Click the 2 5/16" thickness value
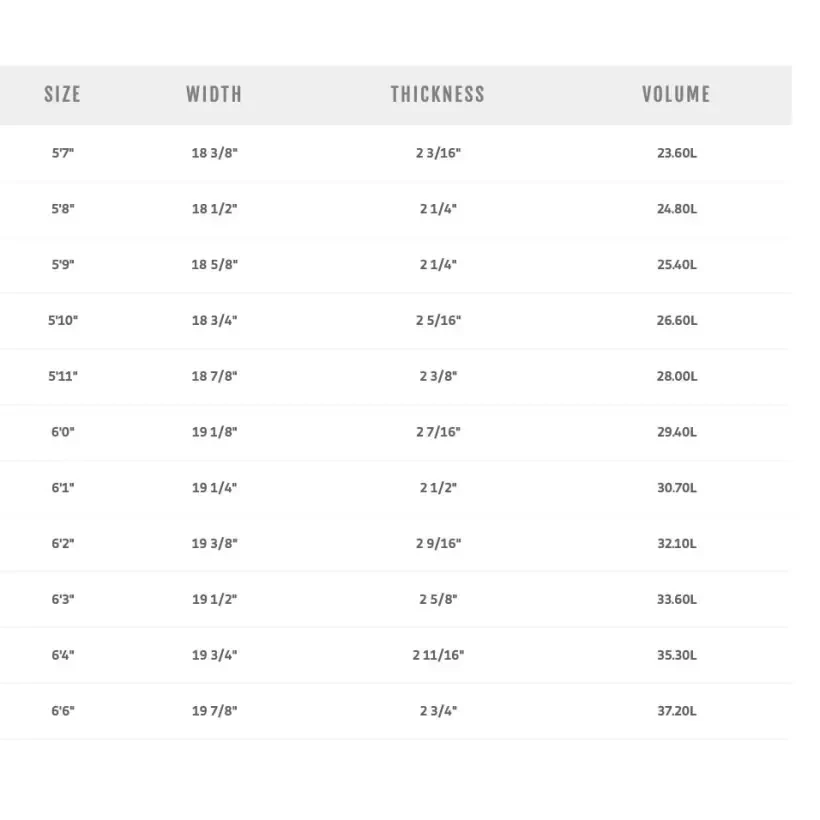This screenshot has height=820, width=820. coord(438,321)
